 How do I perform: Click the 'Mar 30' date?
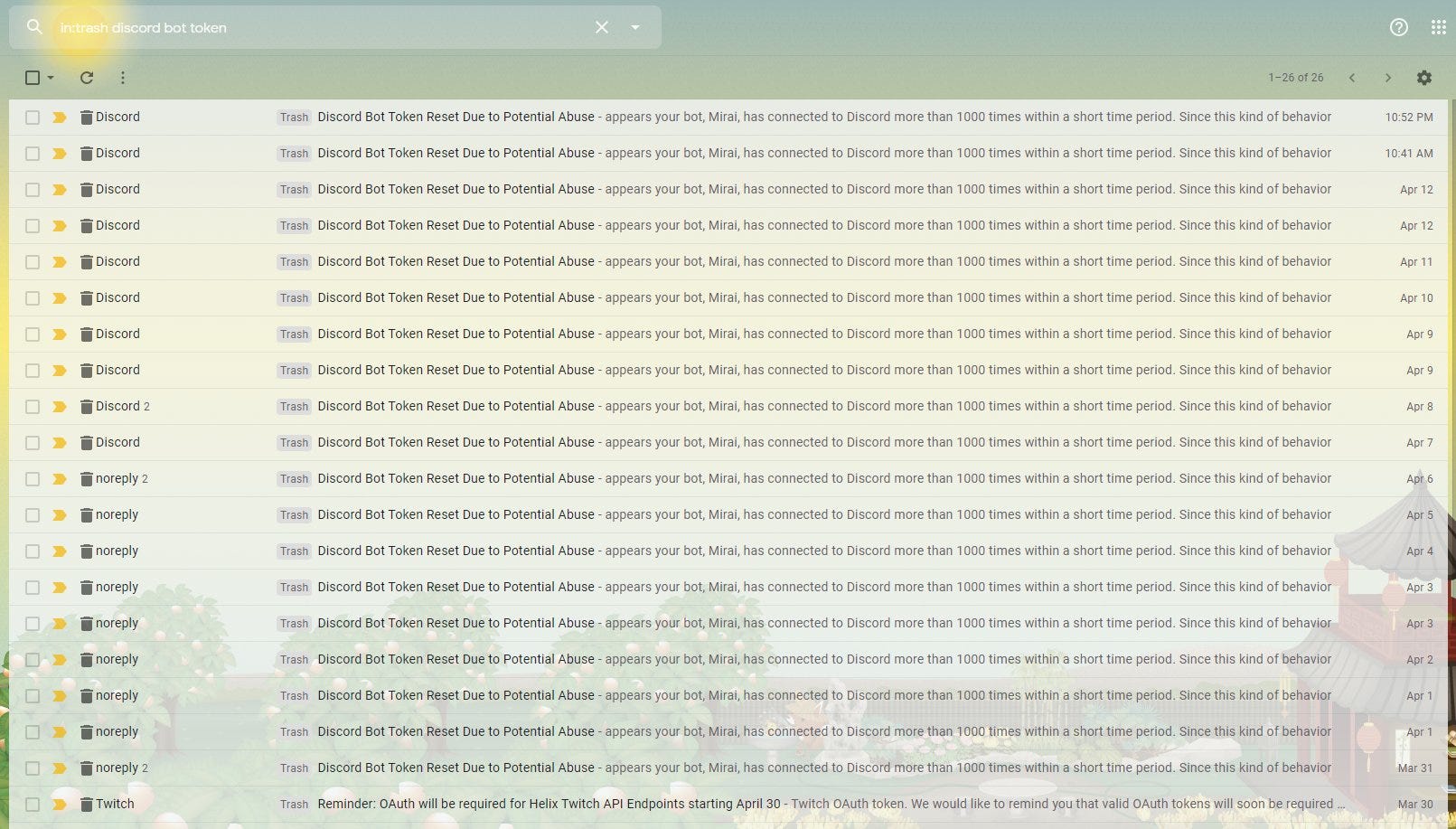(x=1415, y=805)
